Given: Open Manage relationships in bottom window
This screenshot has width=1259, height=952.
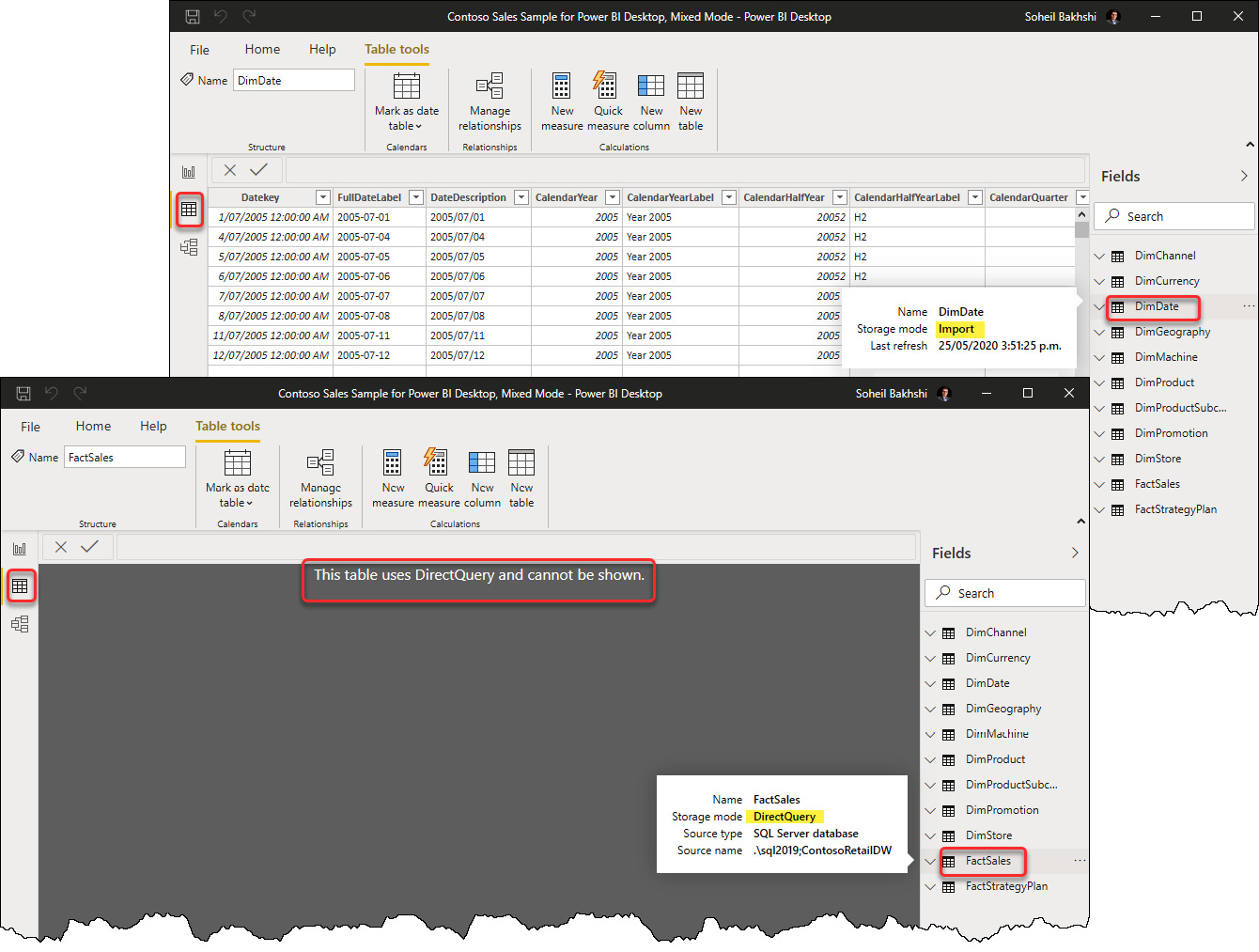Looking at the screenshot, I should pos(320,478).
